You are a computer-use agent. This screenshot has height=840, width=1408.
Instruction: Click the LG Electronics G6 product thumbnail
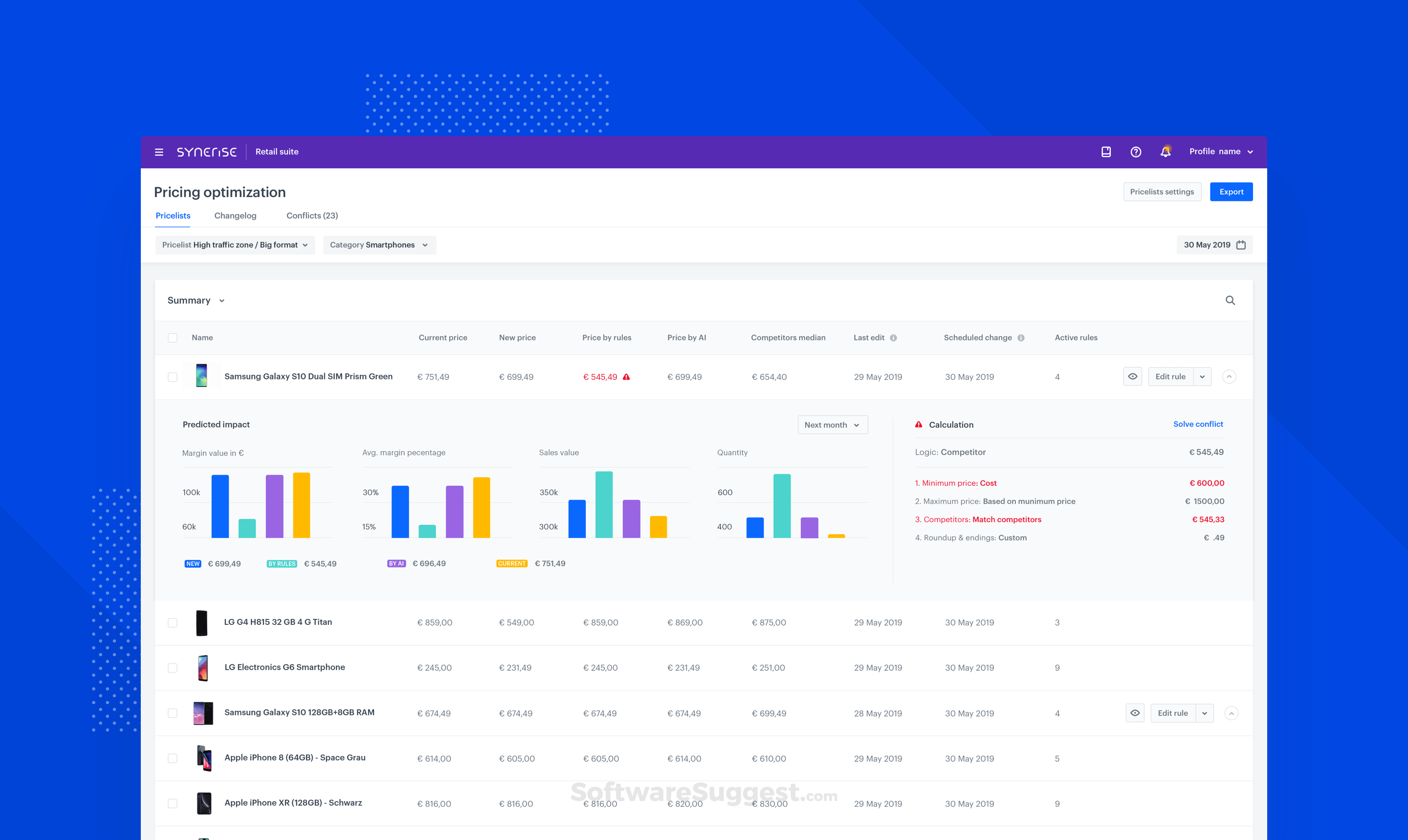click(x=202, y=667)
